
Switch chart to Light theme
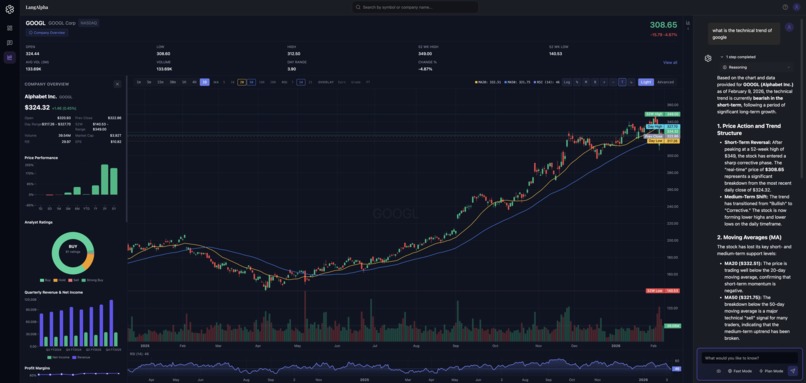click(x=646, y=82)
